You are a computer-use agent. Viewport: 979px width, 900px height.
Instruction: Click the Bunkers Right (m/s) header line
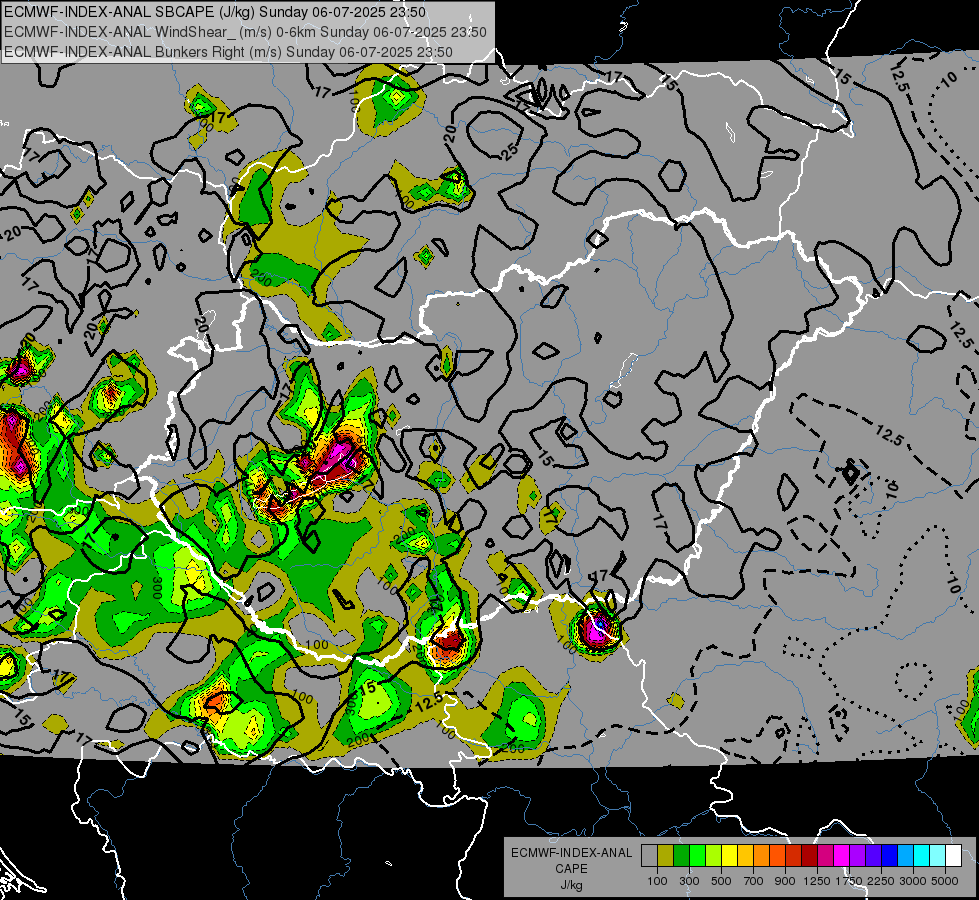[x=229, y=51]
